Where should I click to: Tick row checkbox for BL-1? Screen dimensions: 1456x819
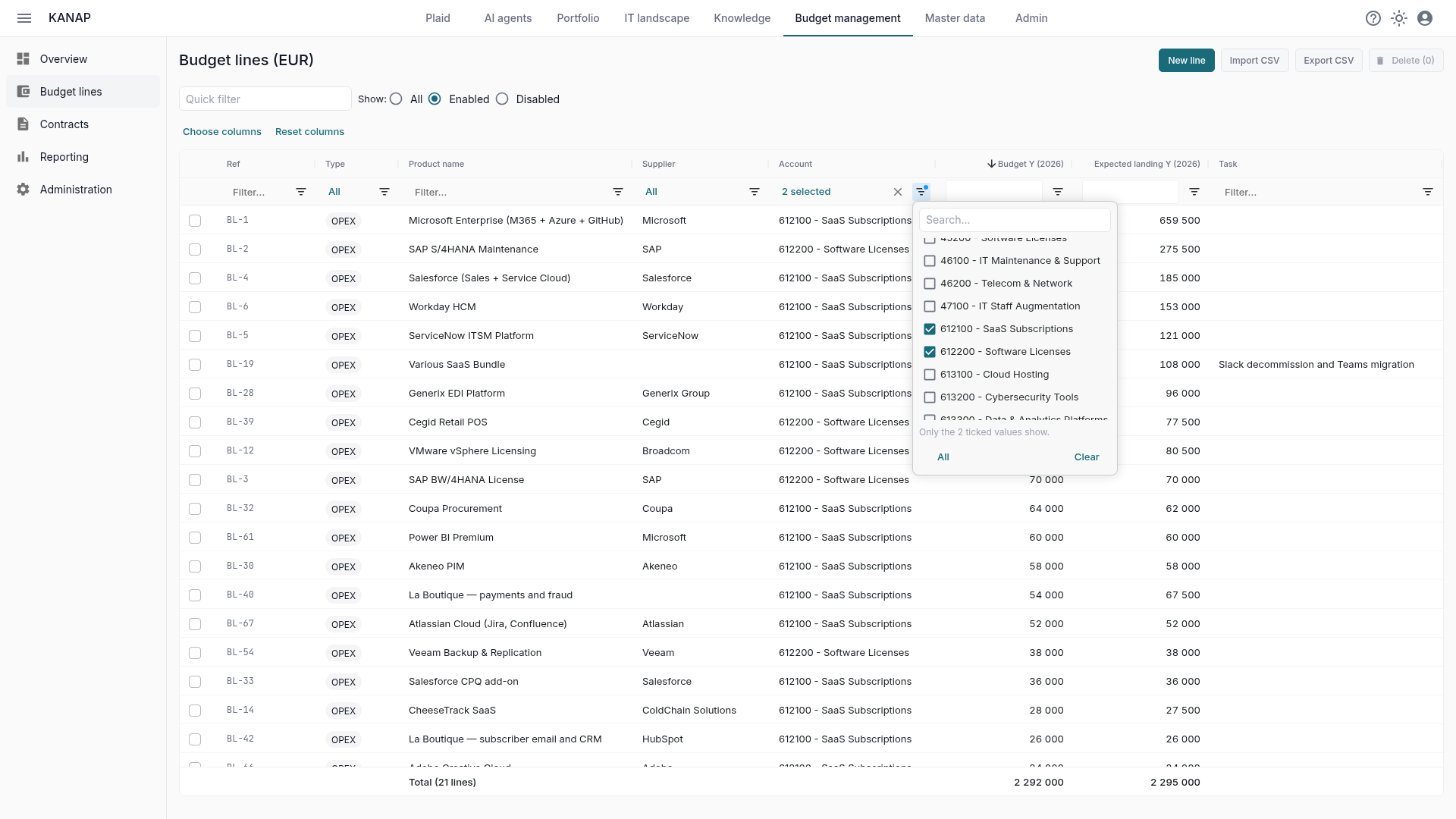pyautogui.click(x=195, y=221)
